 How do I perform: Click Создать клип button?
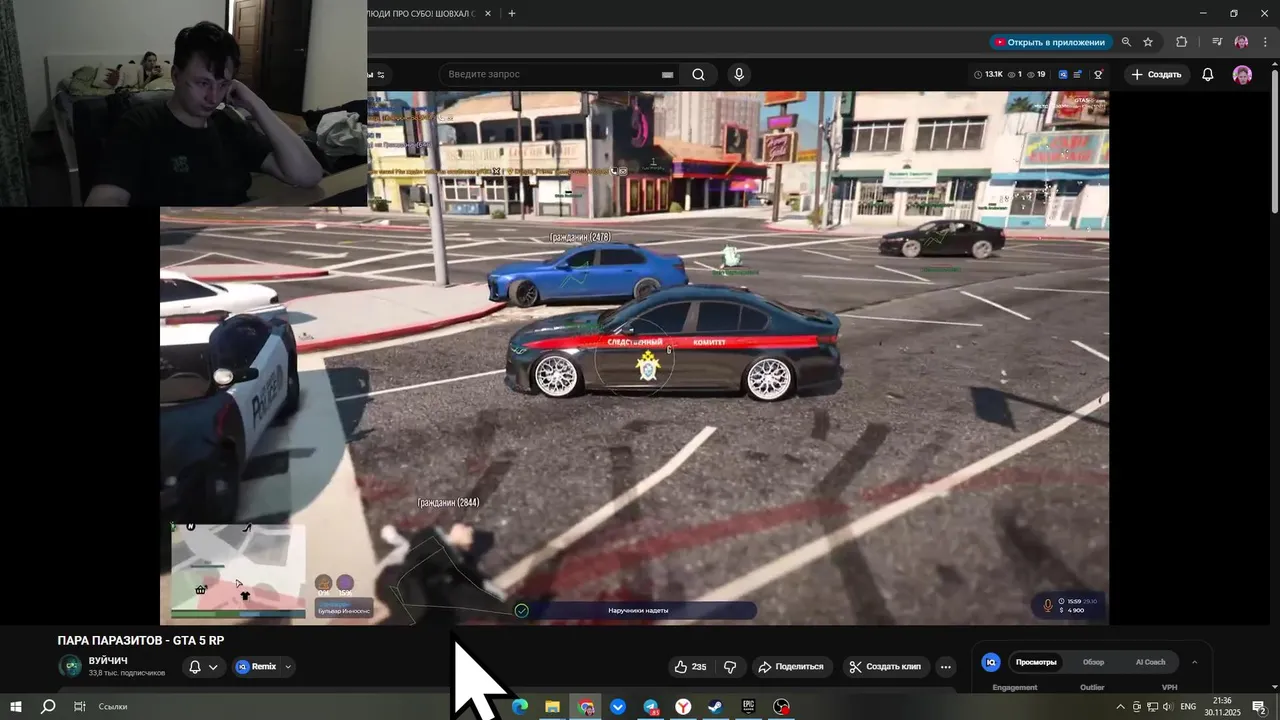pos(885,667)
